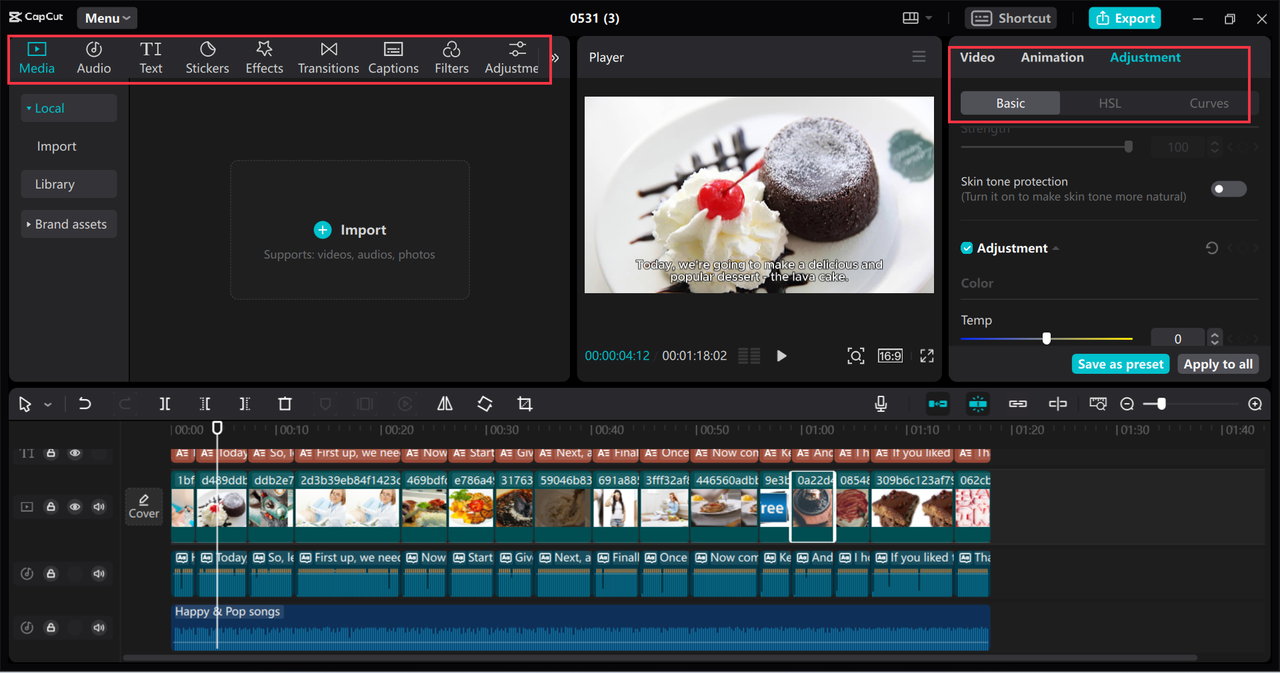Open the Shortcut button
The image size is (1280, 673).
pyautogui.click(x=1011, y=18)
